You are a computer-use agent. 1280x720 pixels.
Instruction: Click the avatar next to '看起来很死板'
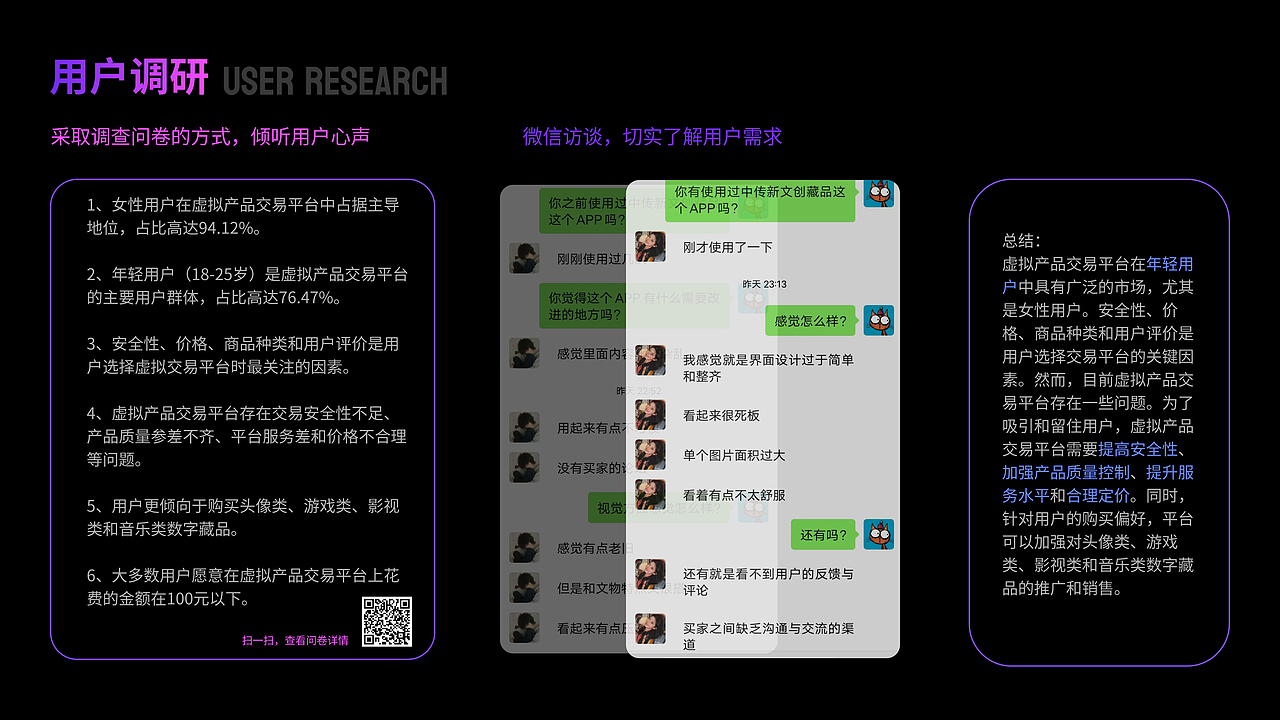click(x=651, y=414)
